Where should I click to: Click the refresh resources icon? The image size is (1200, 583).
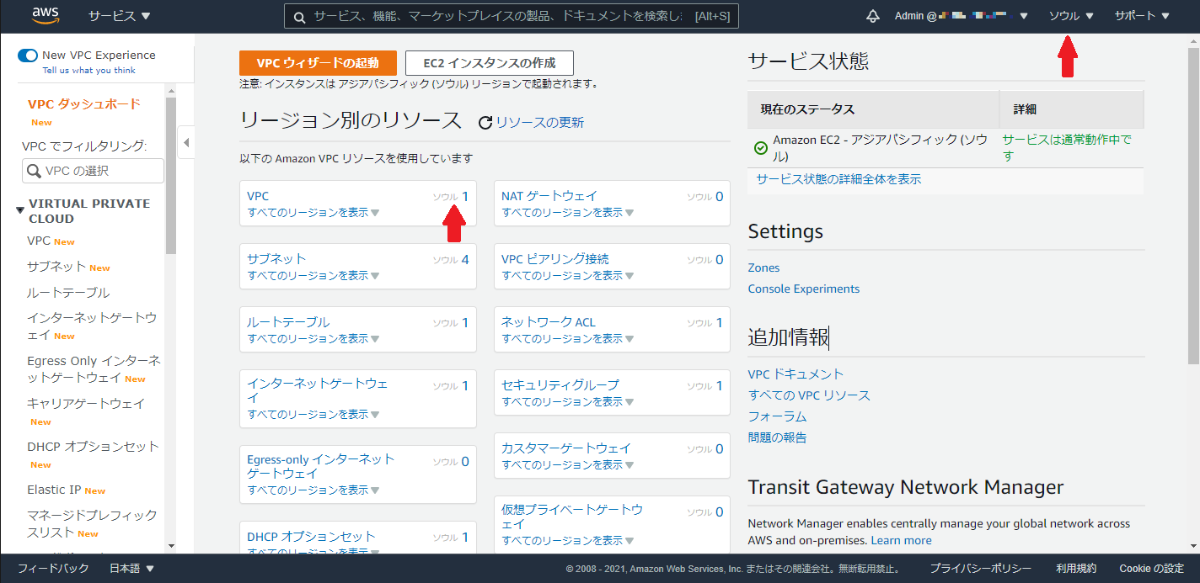coord(486,123)
